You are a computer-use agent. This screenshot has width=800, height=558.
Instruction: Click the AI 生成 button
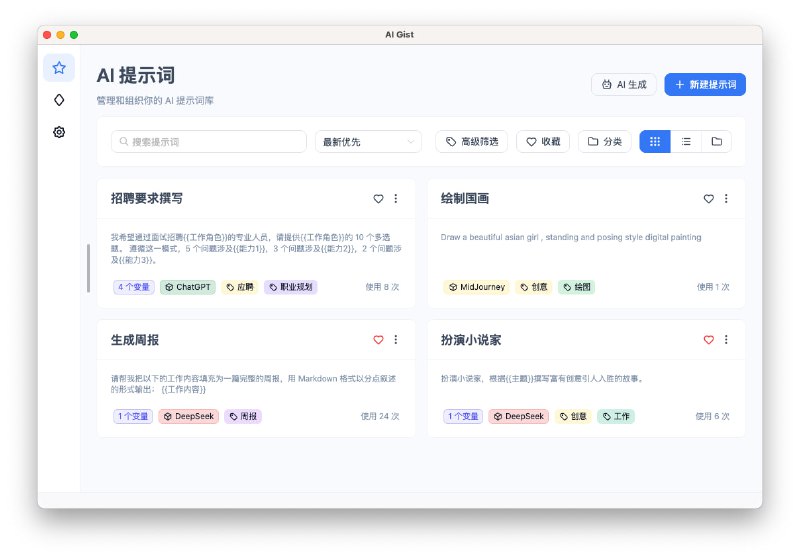pyautogui.click(x=624, y=85)
